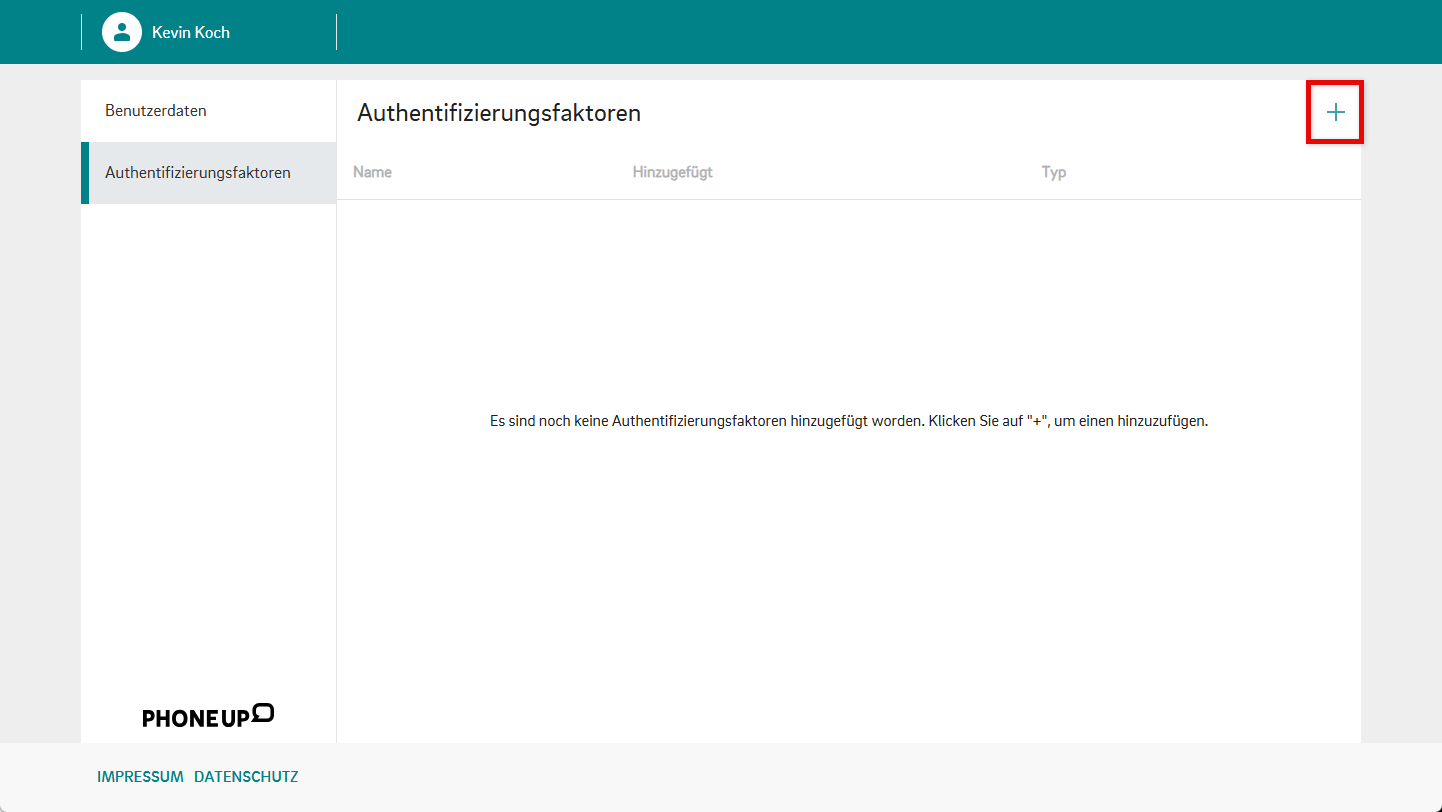Click empty footer area right of Datenschutz
Viewport: 1442px width, 812px height.
(800, 777)
